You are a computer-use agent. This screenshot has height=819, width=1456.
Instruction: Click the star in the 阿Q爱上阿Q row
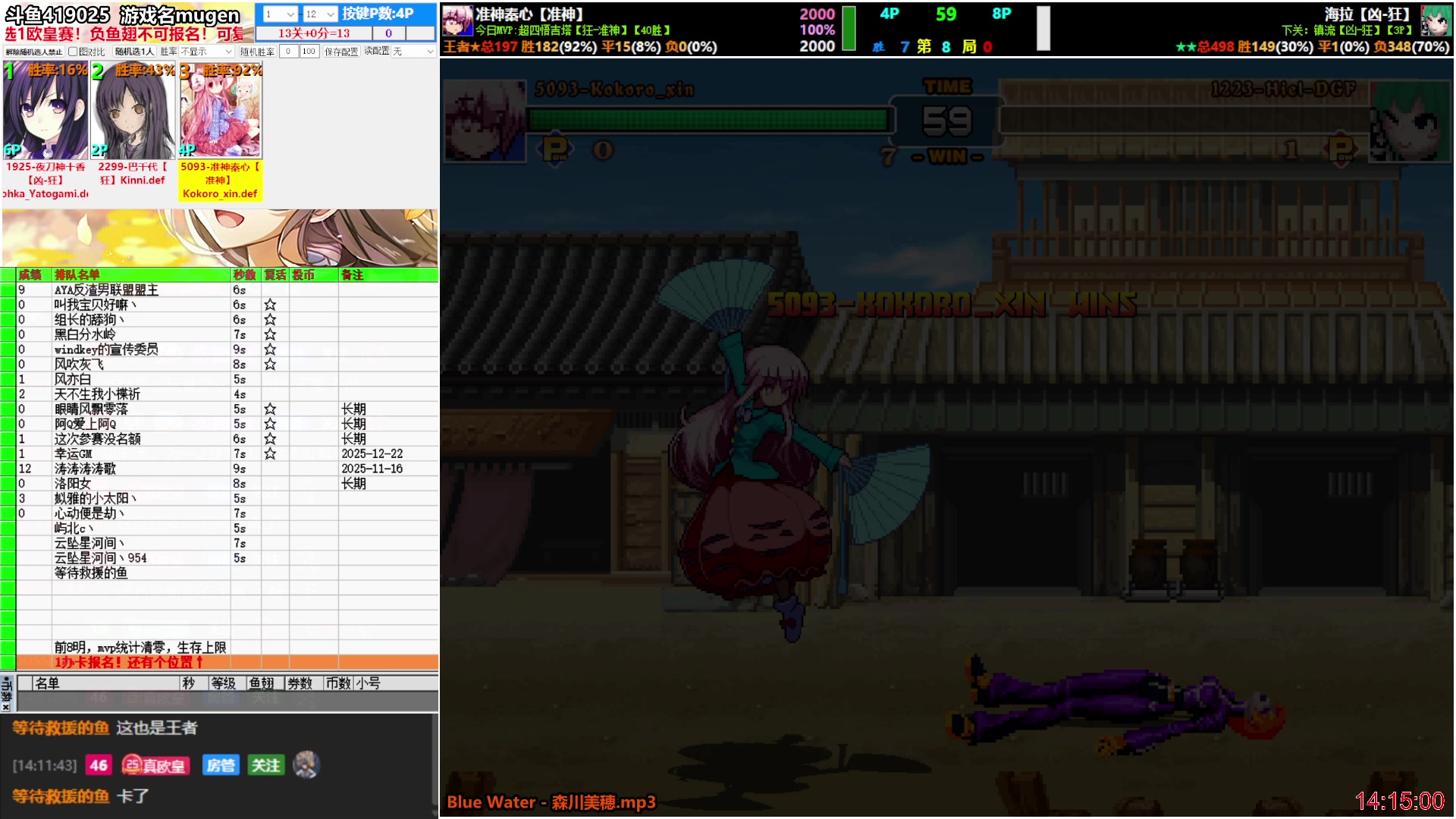coord(270,424)
